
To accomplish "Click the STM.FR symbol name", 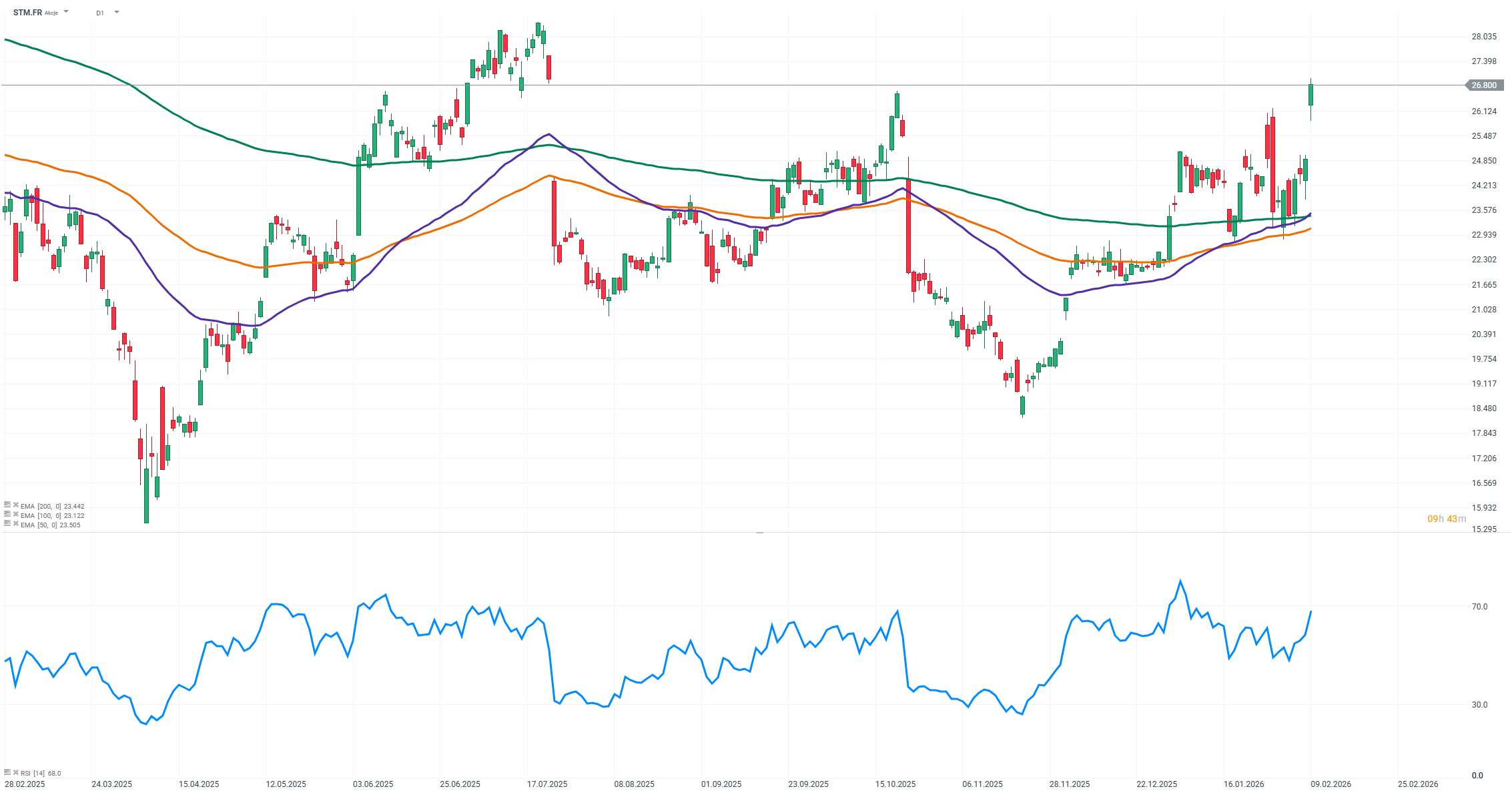I will (x=27, y=13).
